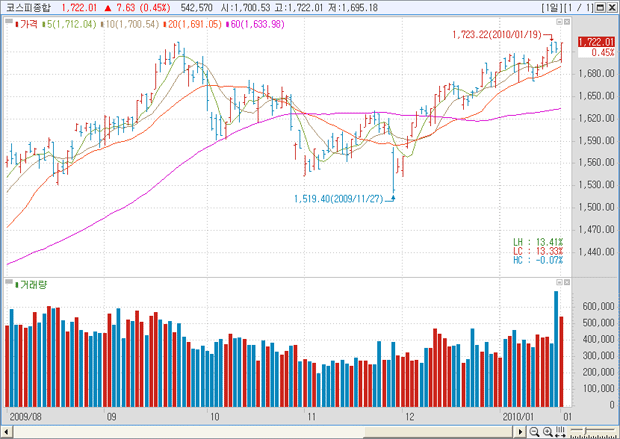Click the volume pane grip handle icon
The height and width of the screenshot is (439, 620).
[9, 281]
